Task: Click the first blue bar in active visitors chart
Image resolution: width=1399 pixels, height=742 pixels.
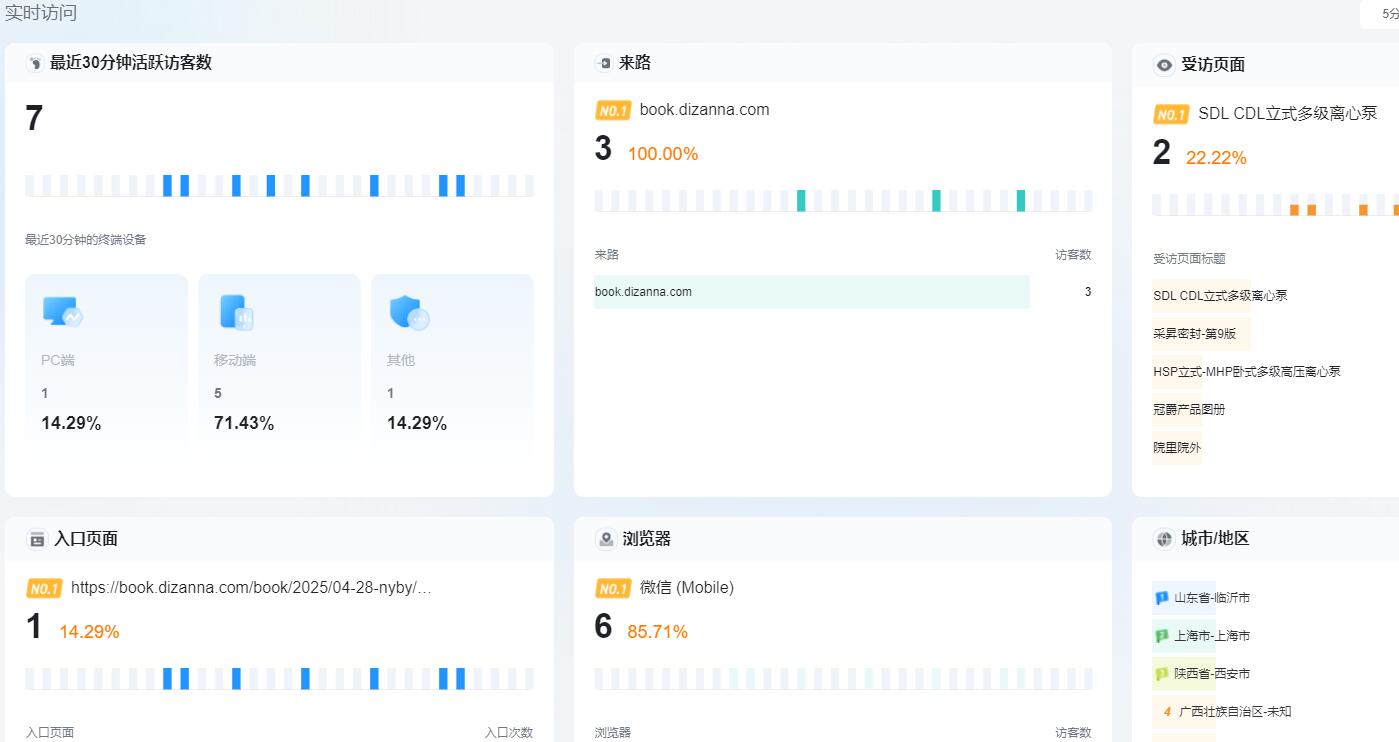Action: point(167,185)
